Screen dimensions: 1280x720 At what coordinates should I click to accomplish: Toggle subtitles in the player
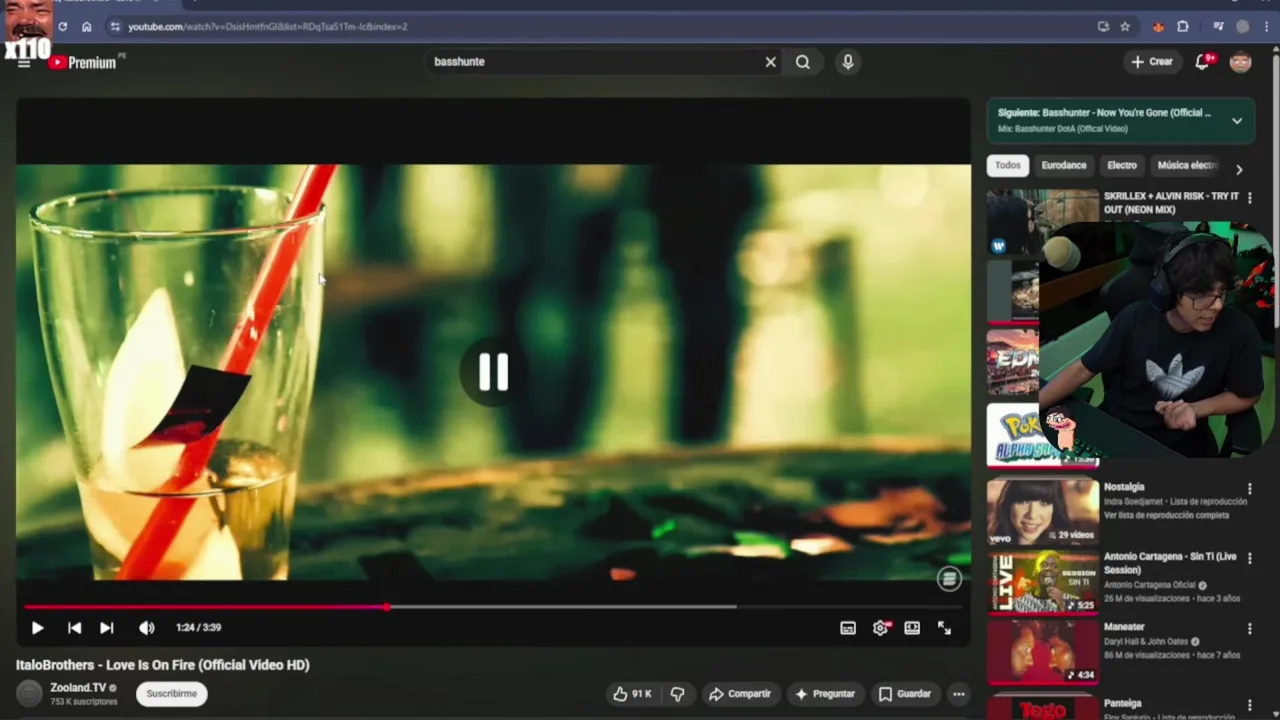(848, 628)
